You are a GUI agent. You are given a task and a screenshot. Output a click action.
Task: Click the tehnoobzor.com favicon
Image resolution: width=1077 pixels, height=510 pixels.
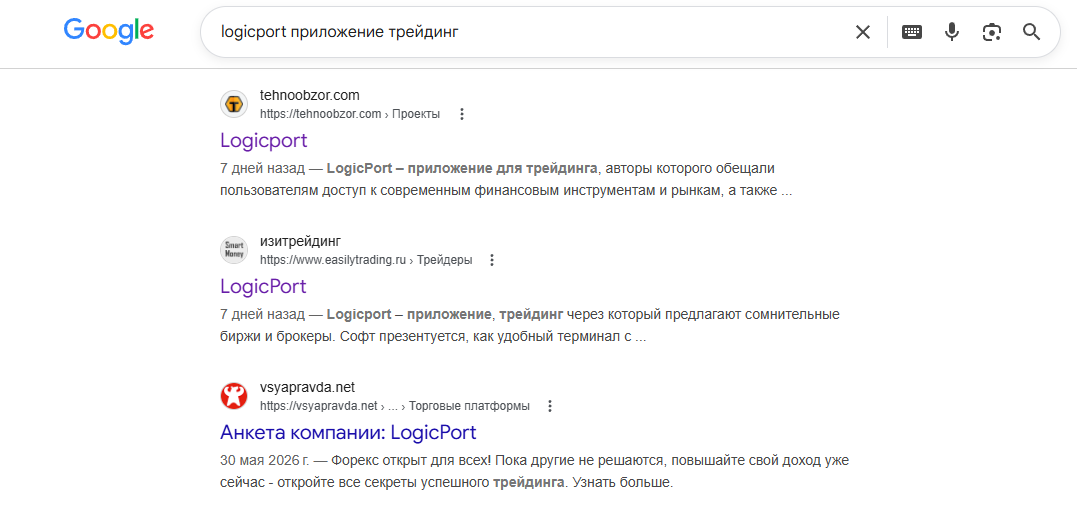click(234, 104)
